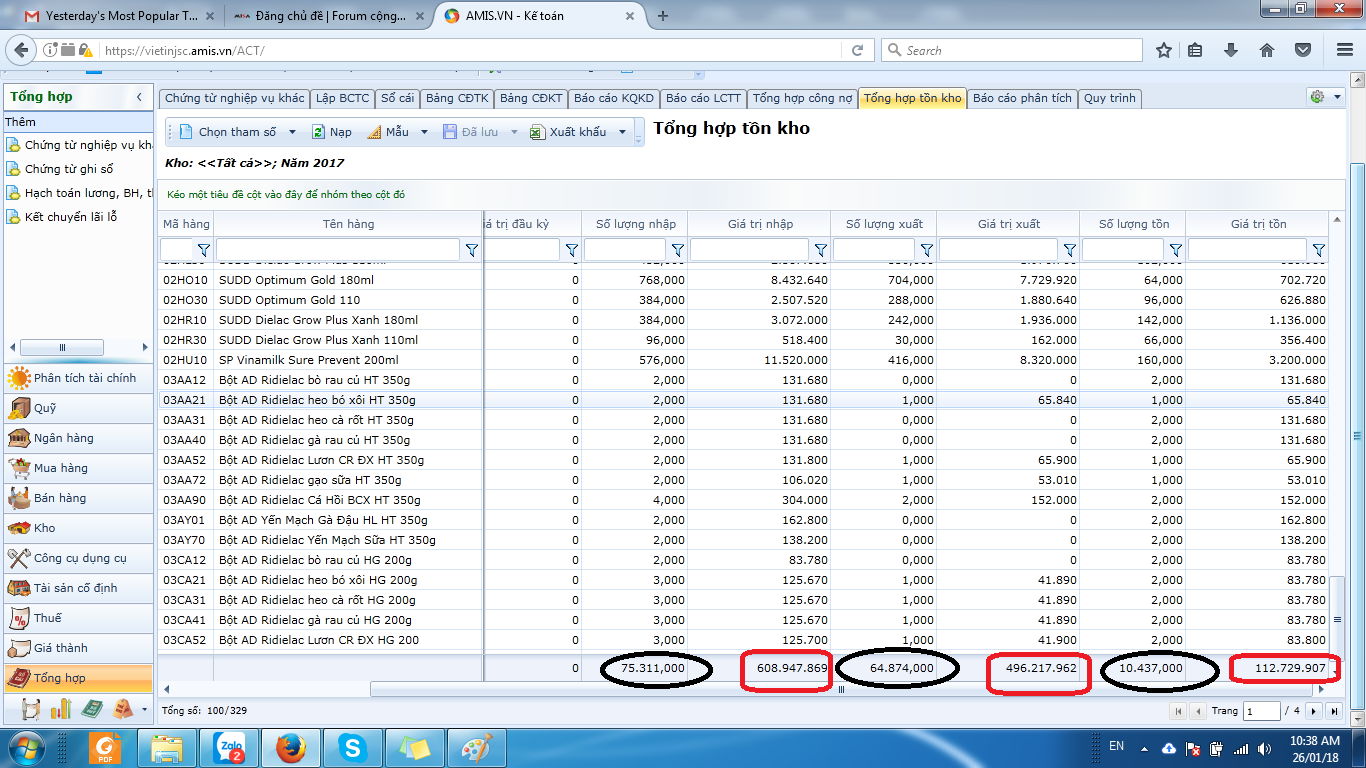
Task: Open Kết chuyển lãi lỗ link
Action: [x=71, y=217]
